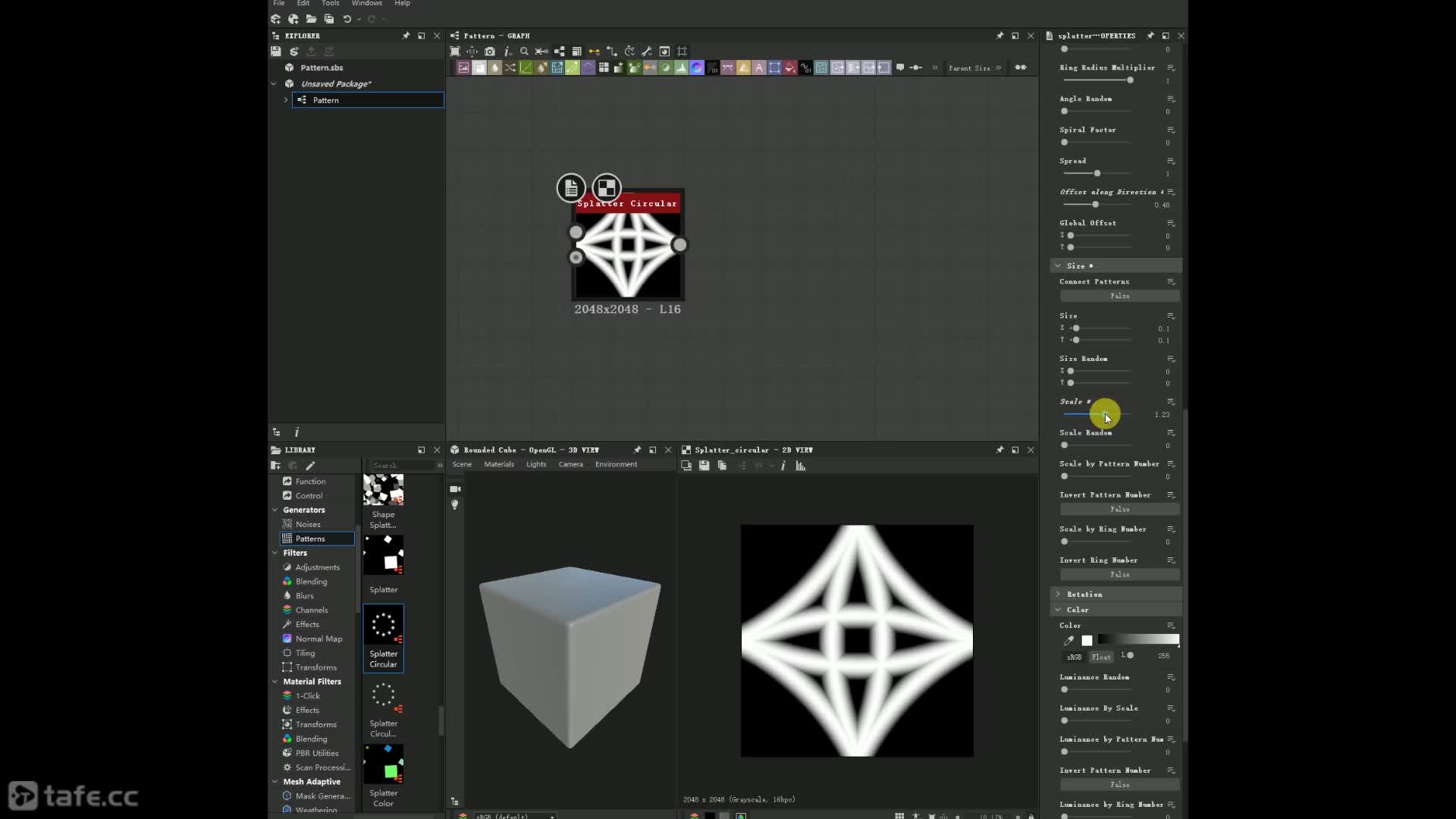Collapse Filters category in Library
This screenshot has width=1456, height=819.
point(275,554)
